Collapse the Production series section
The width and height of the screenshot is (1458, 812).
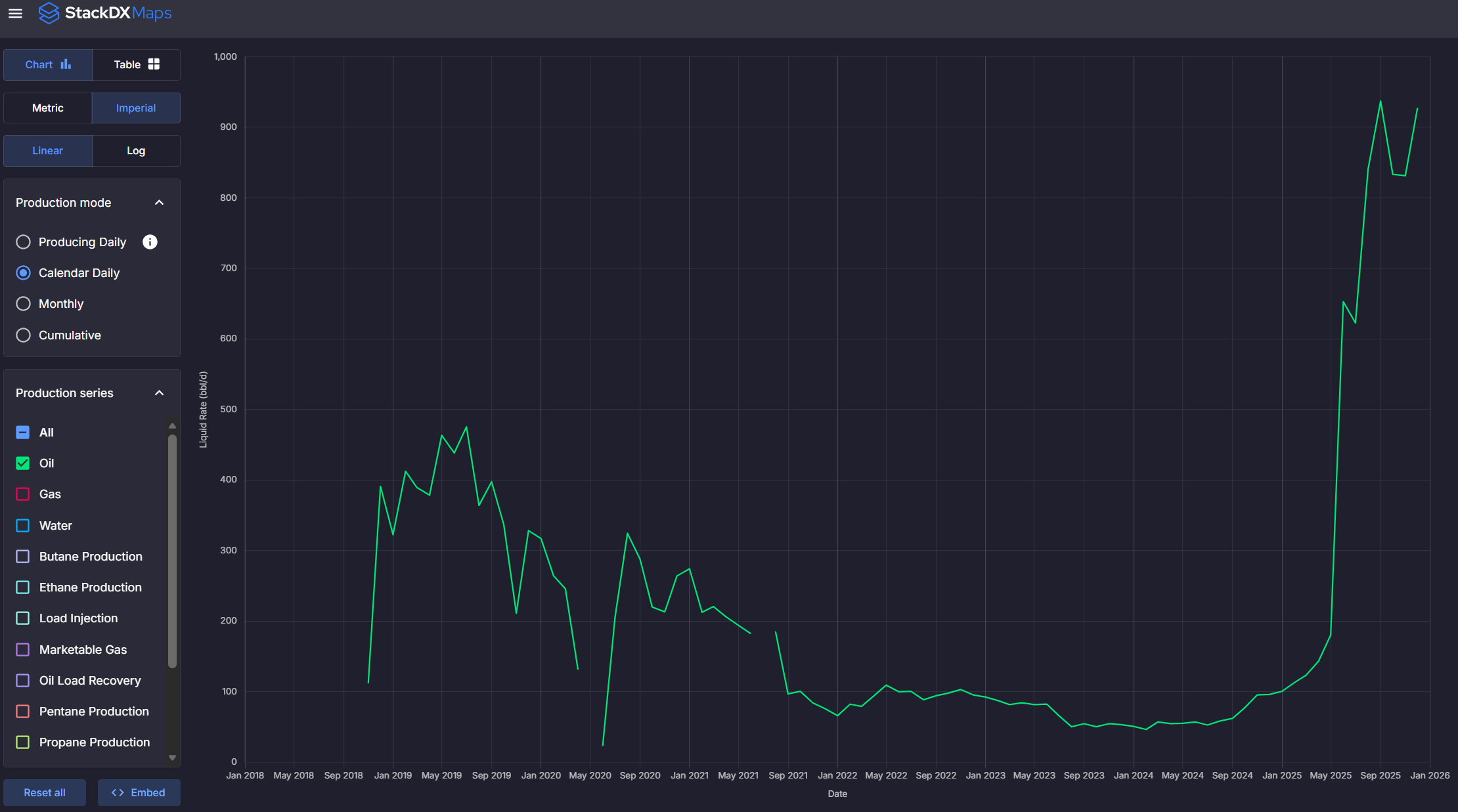[x=159, y=393]
